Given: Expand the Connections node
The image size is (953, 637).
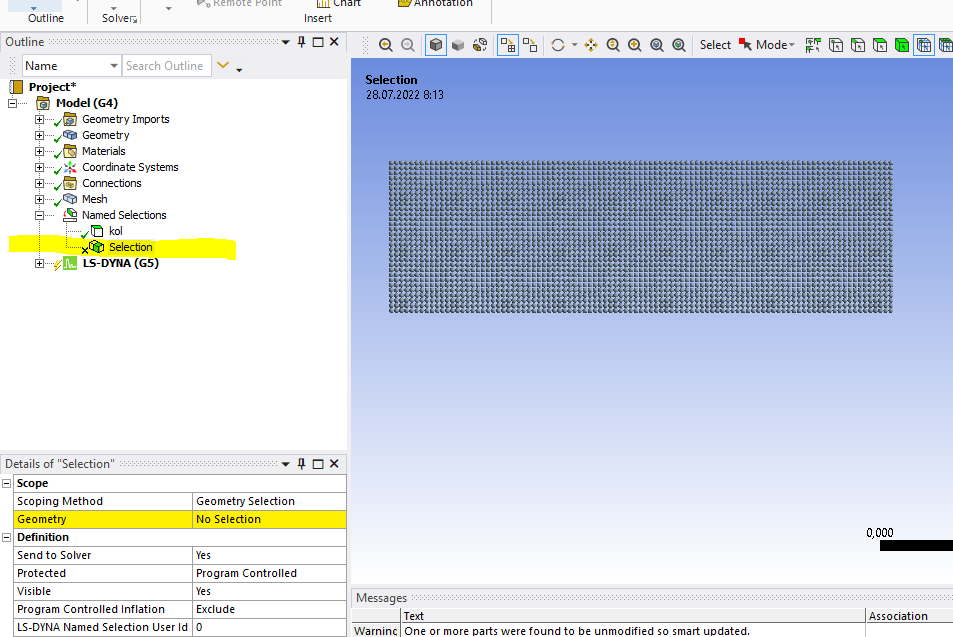Looking at the screenshot, I should click(x=40, y=183).
